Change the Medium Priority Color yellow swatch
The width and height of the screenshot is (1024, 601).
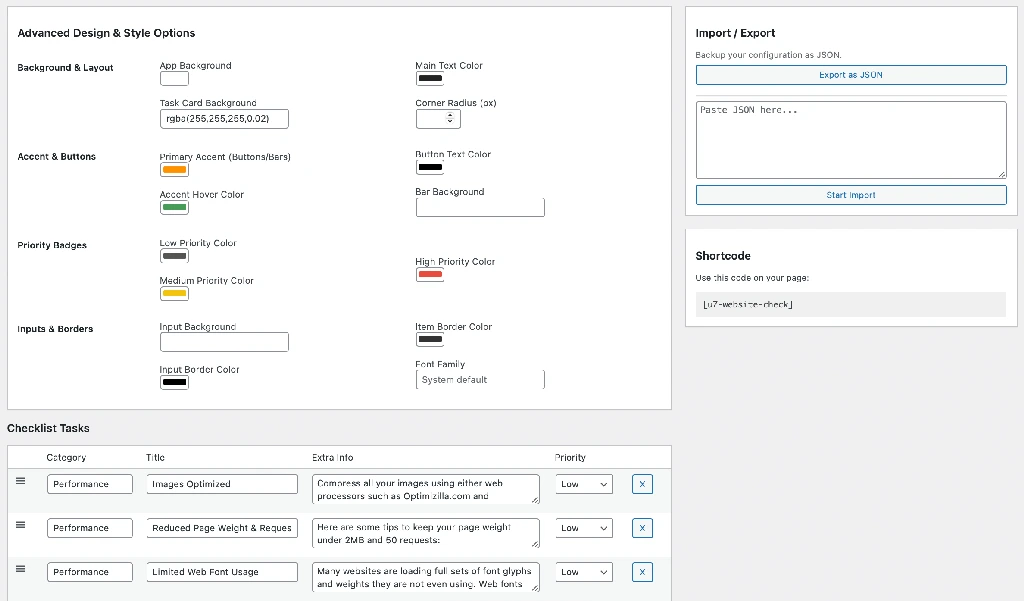click(x=174, y=293)
